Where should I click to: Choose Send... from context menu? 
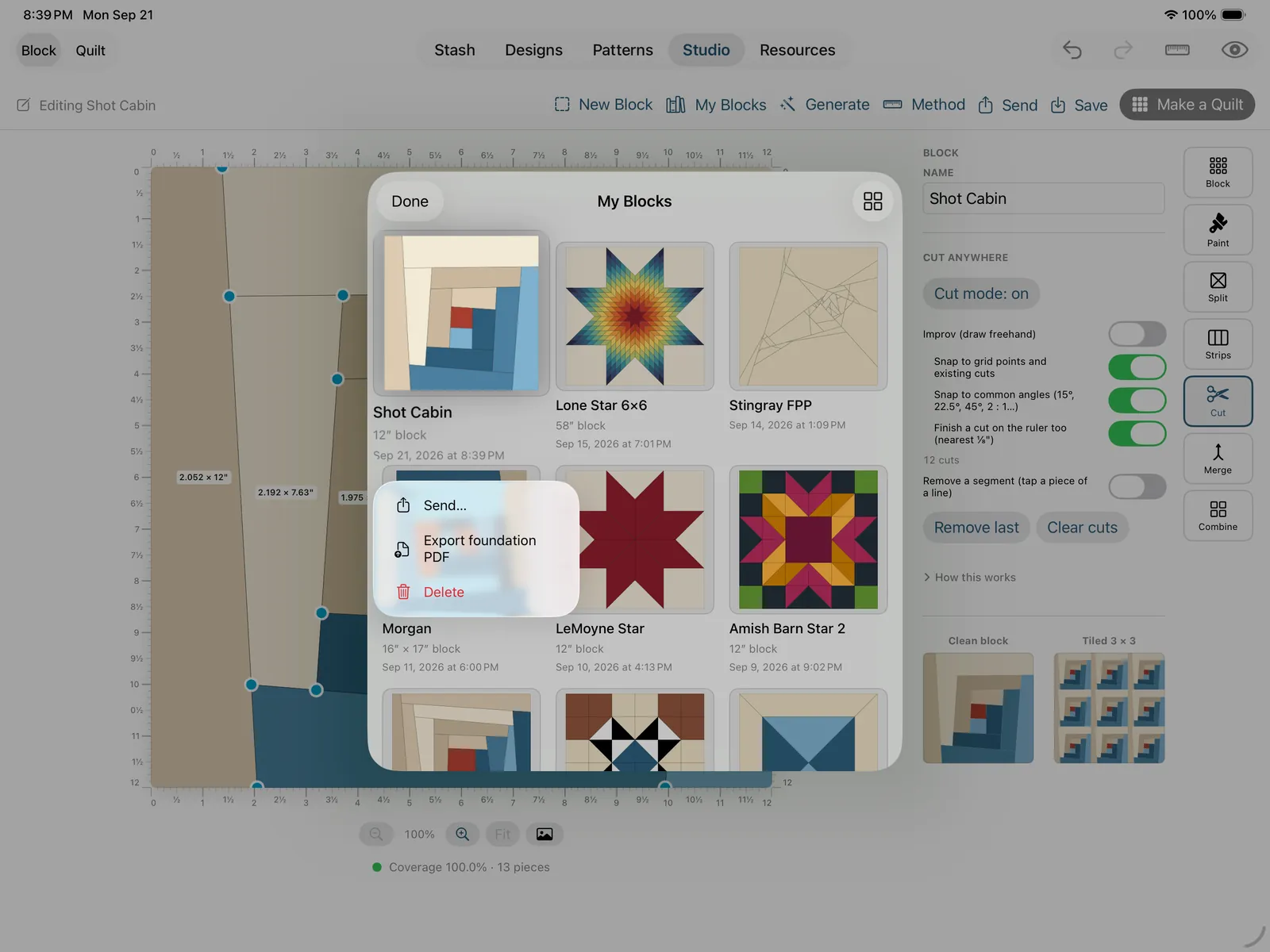coord(476,505)
